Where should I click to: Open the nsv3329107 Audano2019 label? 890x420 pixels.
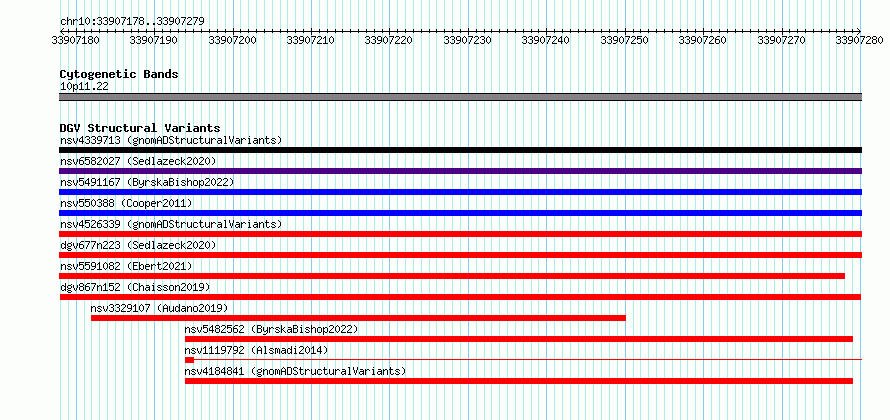[159, 308]
